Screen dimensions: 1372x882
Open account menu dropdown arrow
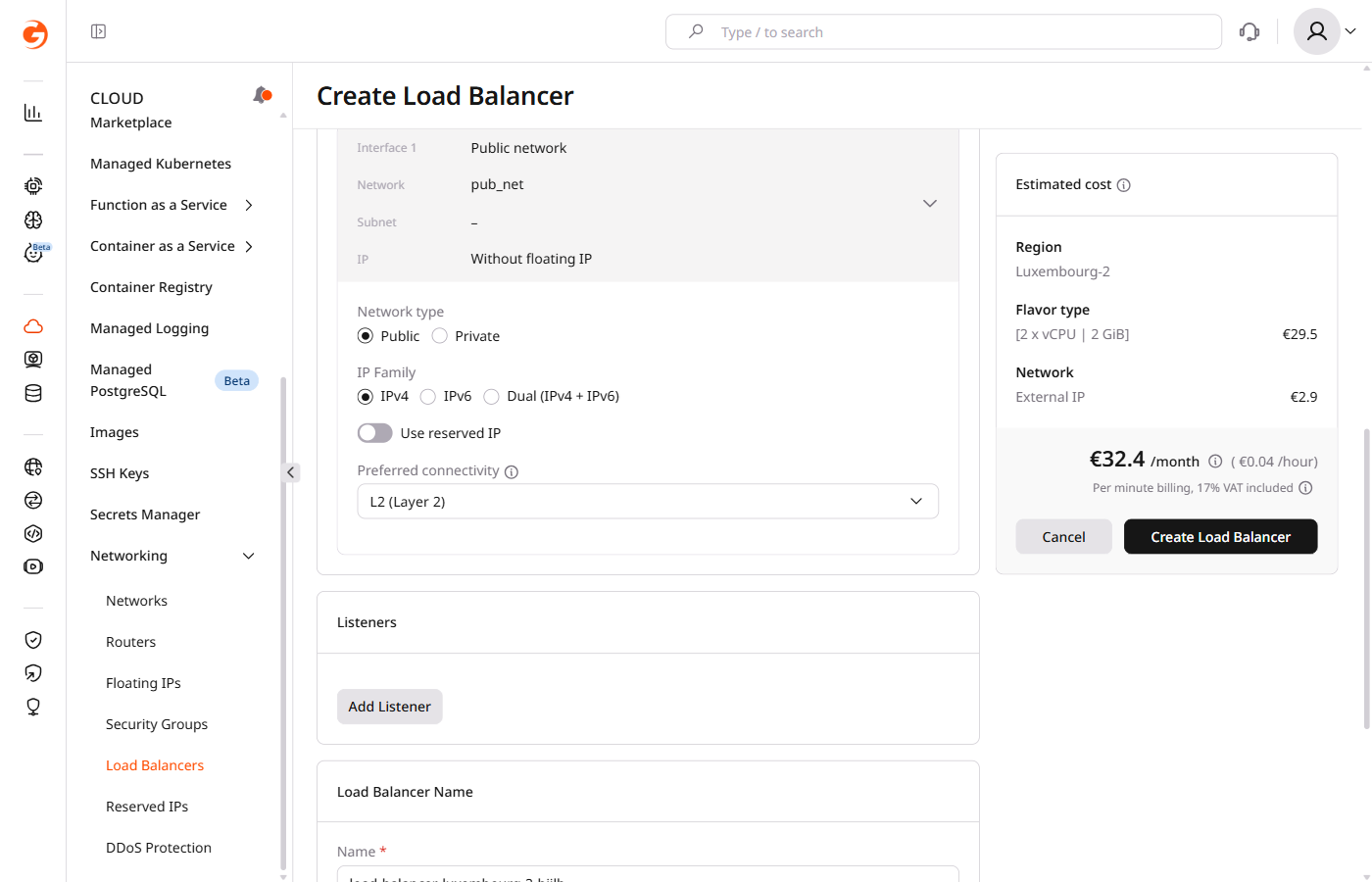click(1350, 31)
